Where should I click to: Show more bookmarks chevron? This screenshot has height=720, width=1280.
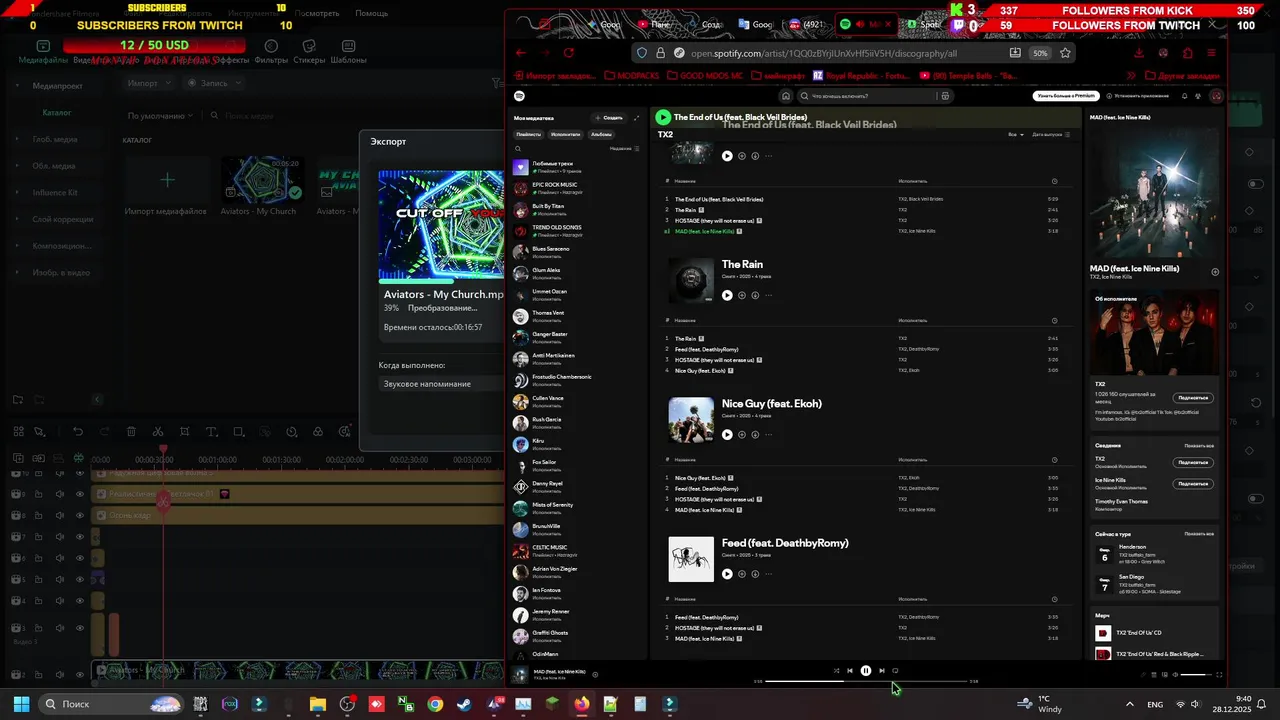[1129, 76]
